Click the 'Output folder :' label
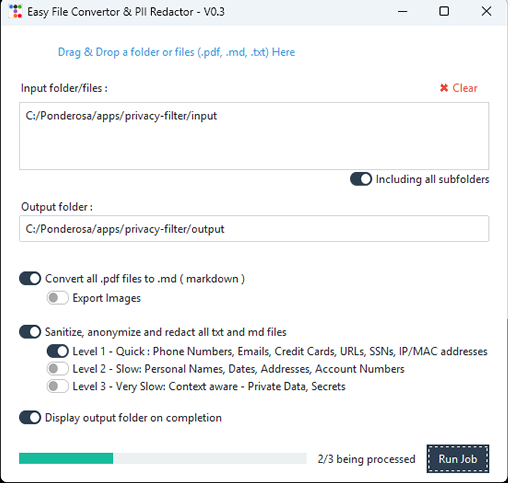This screenshot has height=483, width=508. [57, 207]
